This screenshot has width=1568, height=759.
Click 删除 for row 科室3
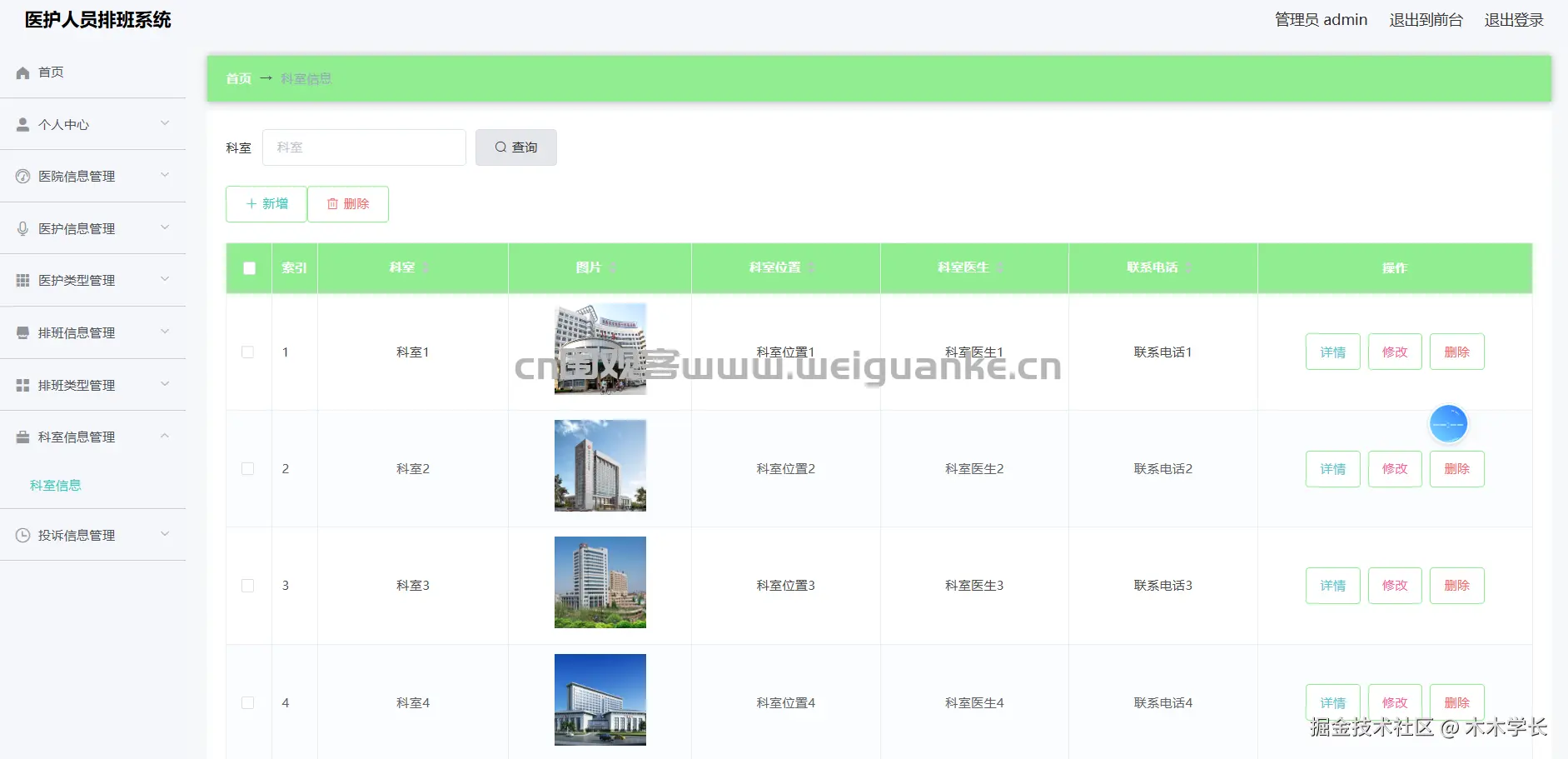coord(1457,586)
